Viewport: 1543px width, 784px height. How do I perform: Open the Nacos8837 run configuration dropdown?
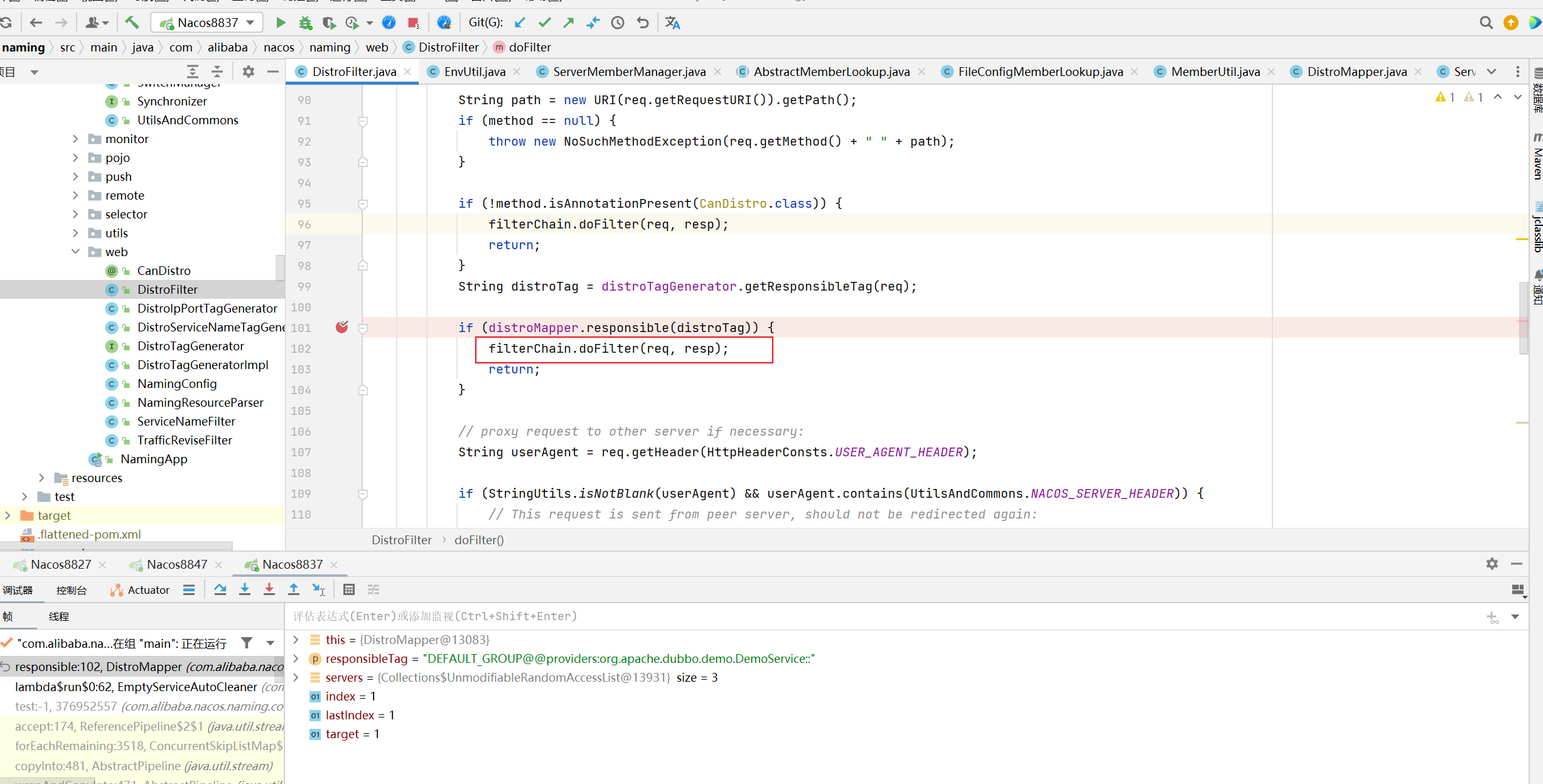(x=207, y=23)
